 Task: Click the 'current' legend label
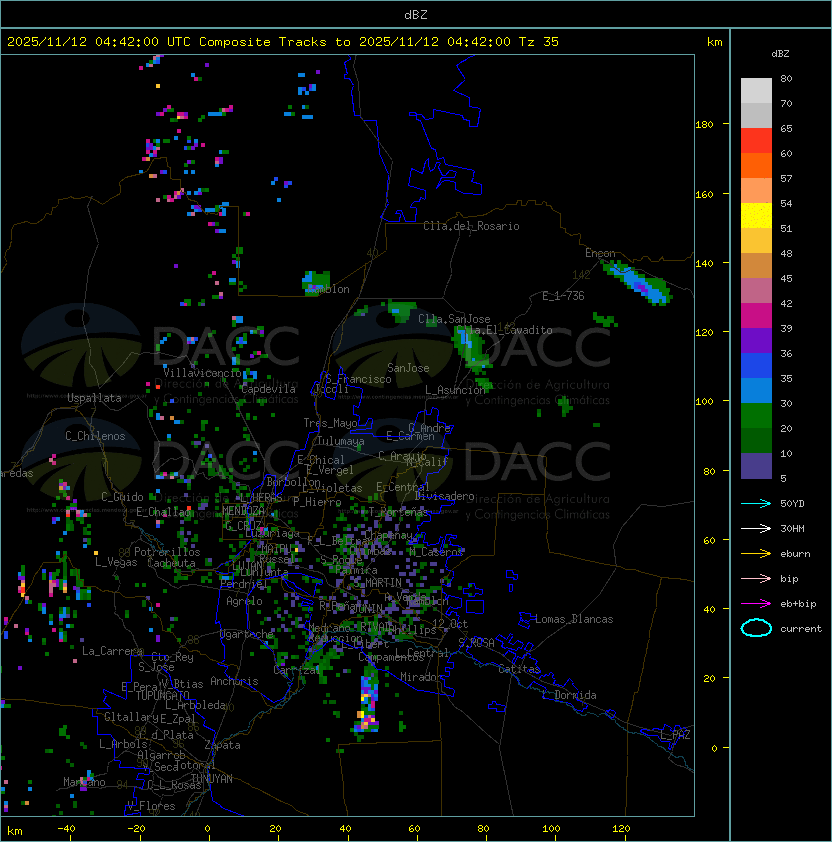[801, 629]
